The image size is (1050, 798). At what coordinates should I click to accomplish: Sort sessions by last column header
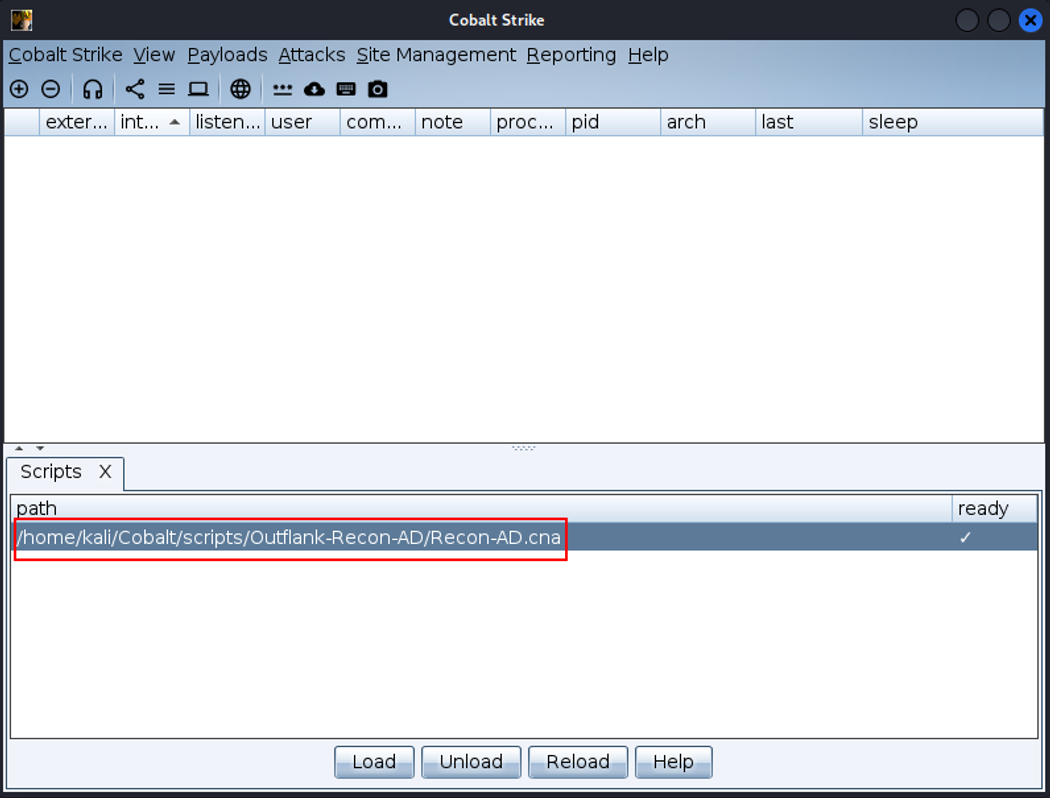pyautogui.click(x=809, y=123)
